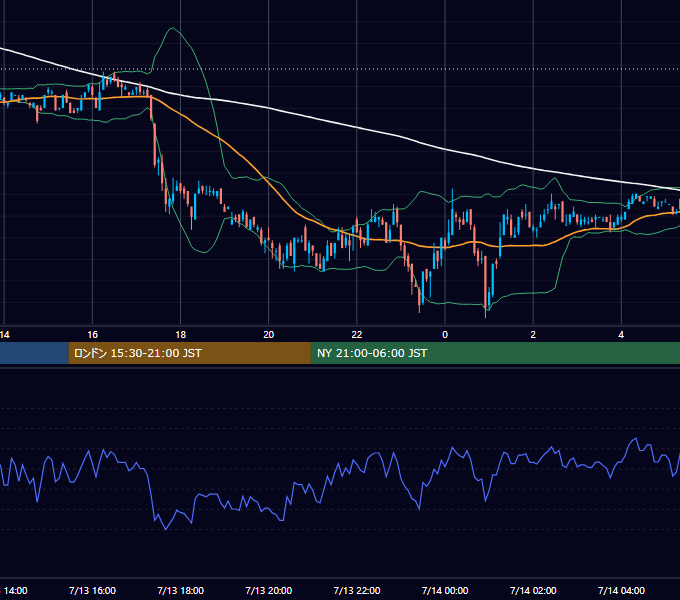Click the 7/14 04:00 date label
The height and width of the screenshot is (600, 680).
[621, 590]
